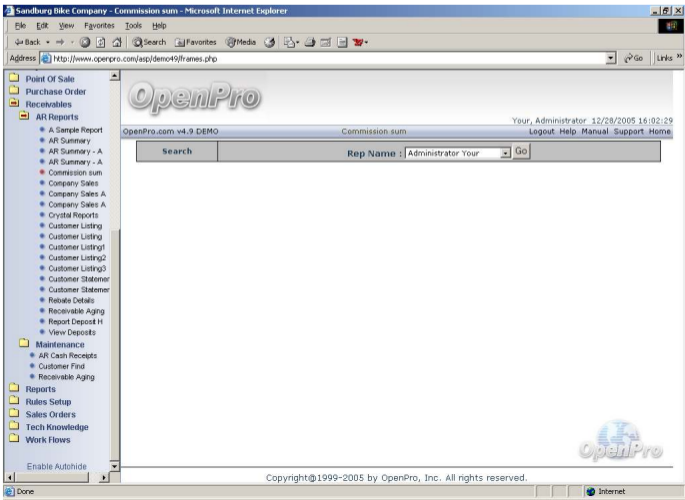This screenshot has height=500, width=685.
Task: Print the page via Print icon
Action: 310,42
